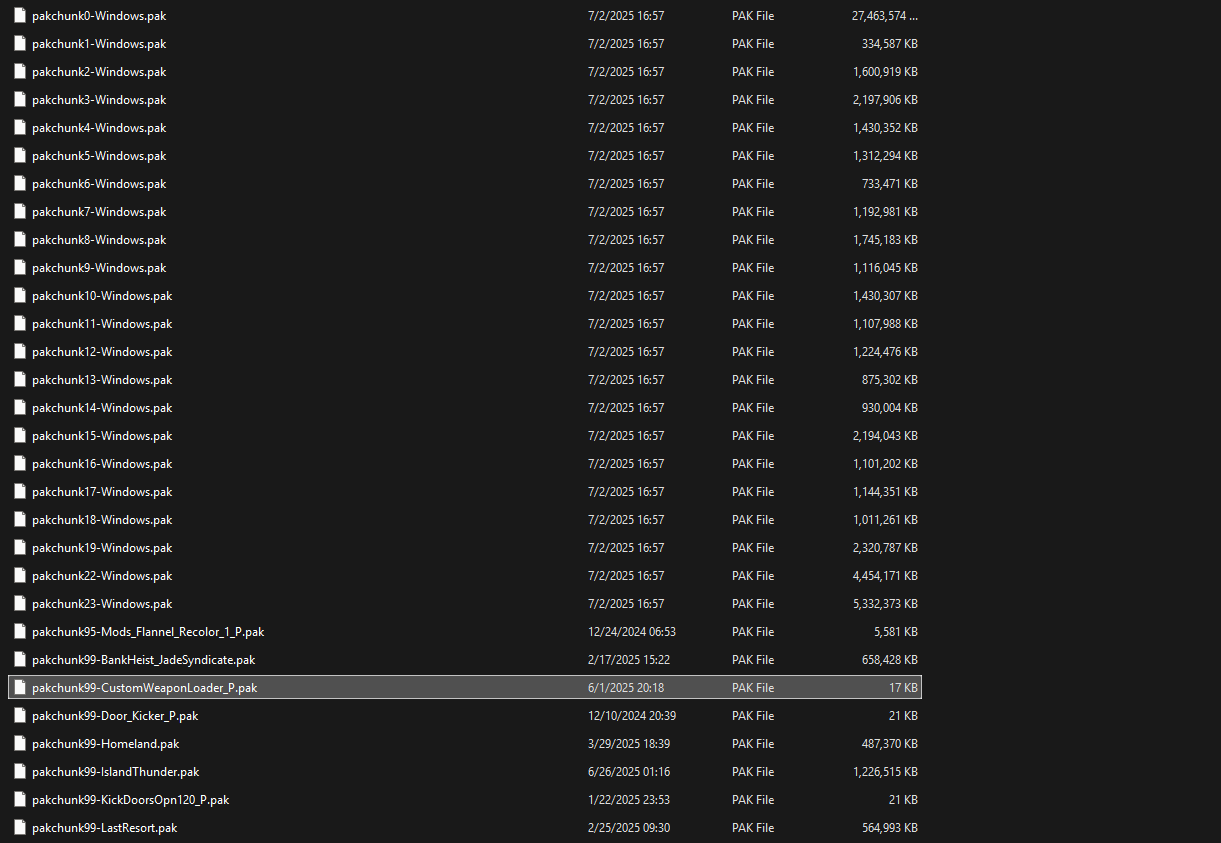Select pakchunk5-Windows.pak file name
1221x843 pixels.
tap(99, 156)
